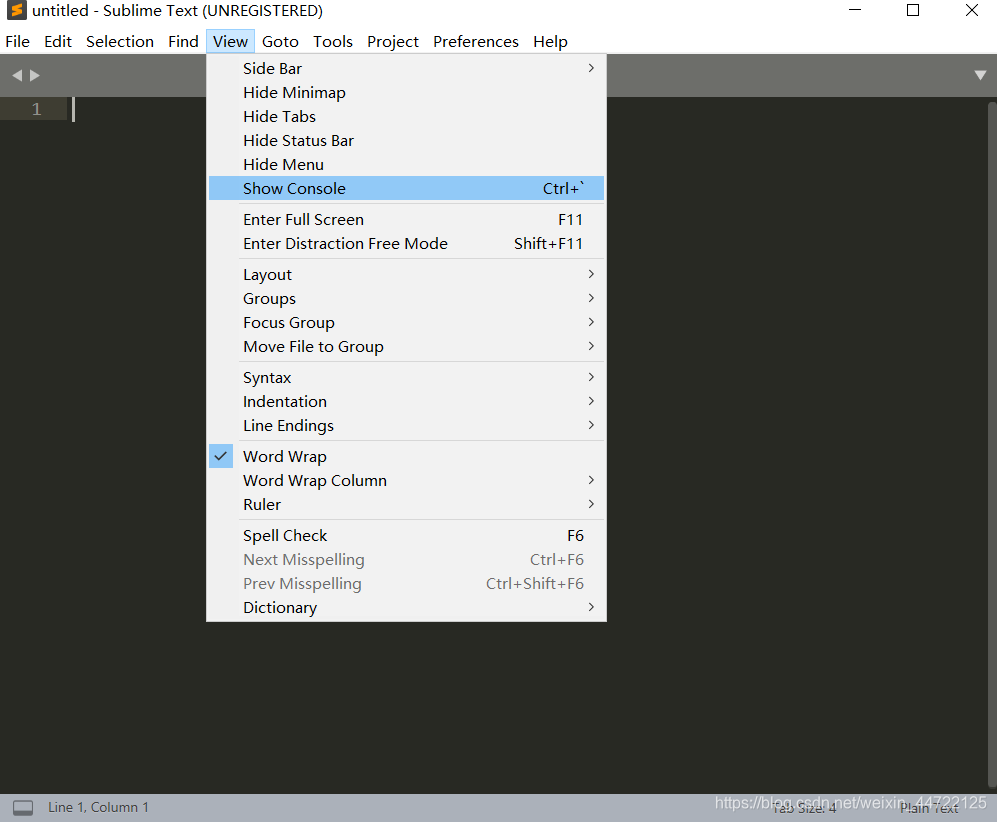Minimize the Sublime Text window
This screenshot has width=997, height=822.
point(855,10)
